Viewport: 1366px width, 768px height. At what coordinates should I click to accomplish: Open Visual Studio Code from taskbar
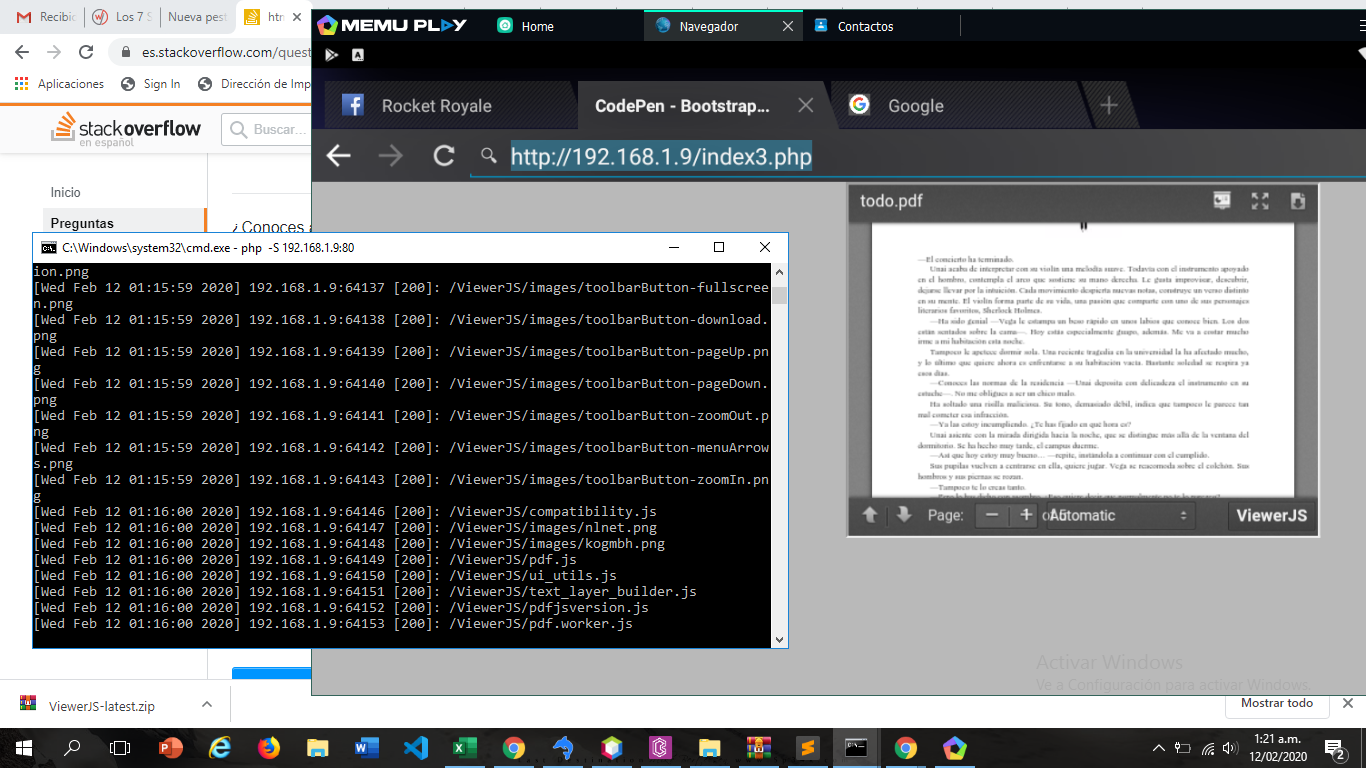tap(416, 747)
